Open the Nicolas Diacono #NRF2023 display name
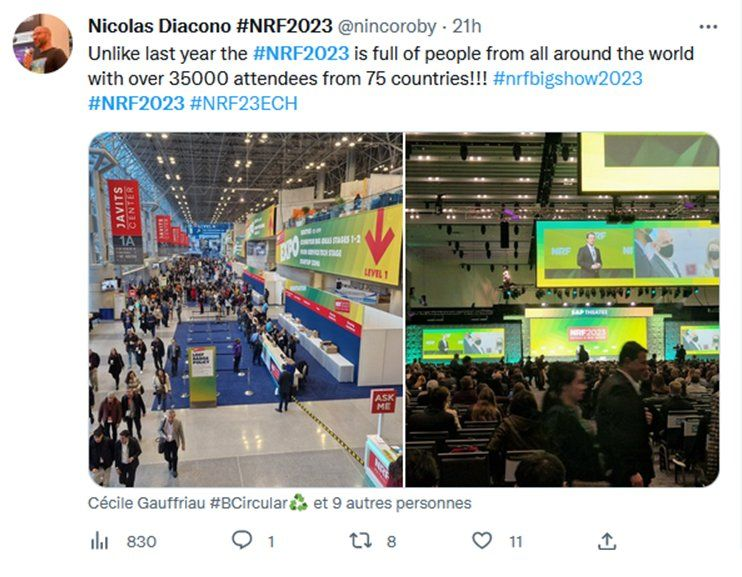Viewport: 742px width, 577px height. (x=210, y=26)
